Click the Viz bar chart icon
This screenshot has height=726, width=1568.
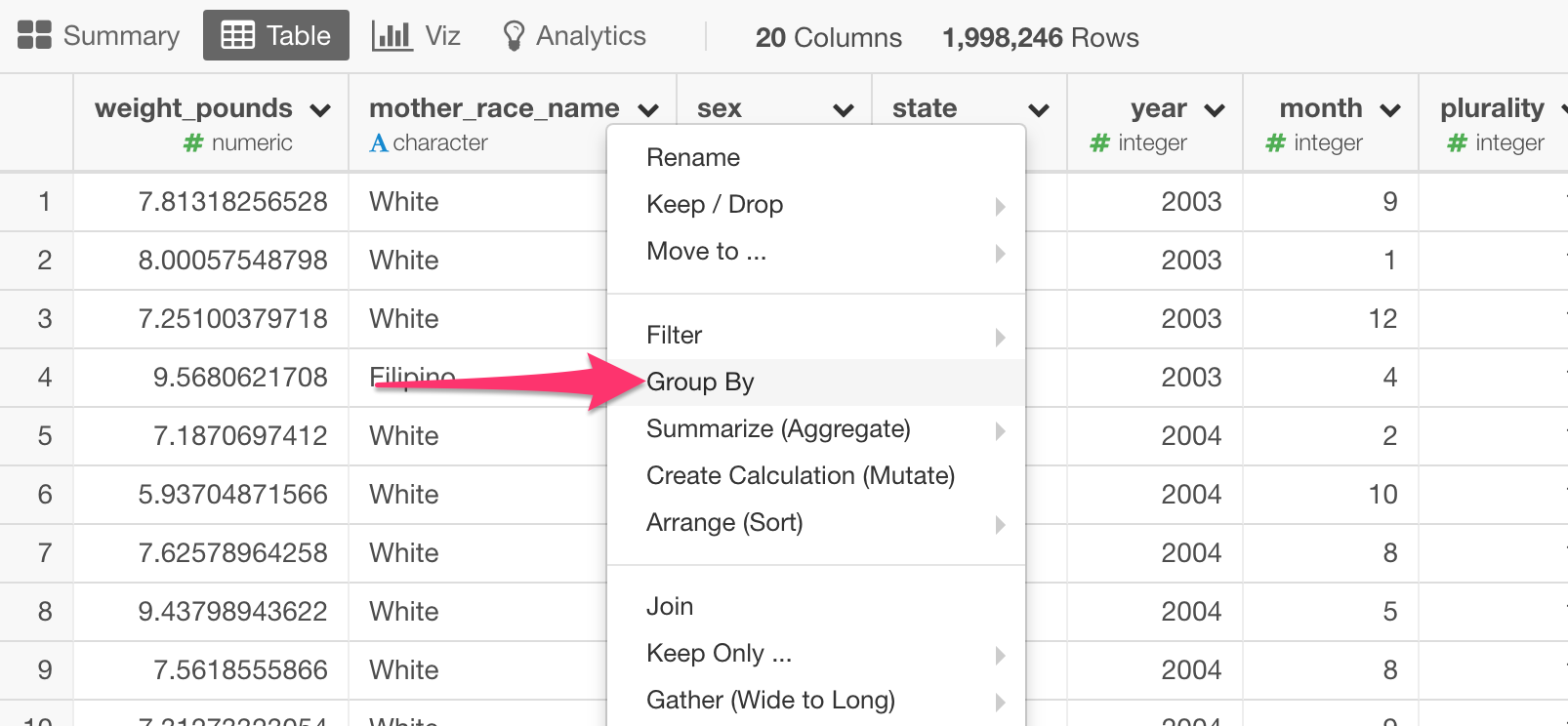pos(392,35)
